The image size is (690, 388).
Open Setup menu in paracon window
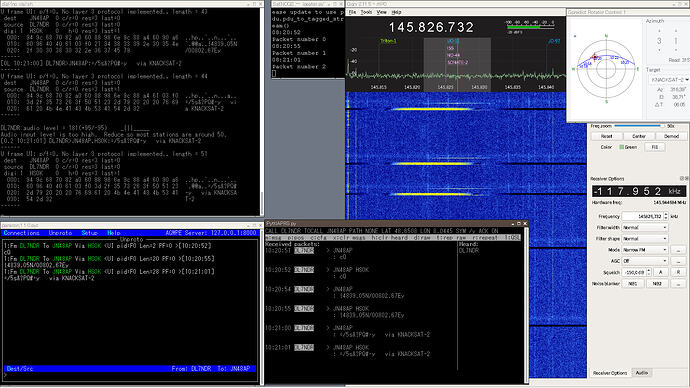tap(89, 233)
